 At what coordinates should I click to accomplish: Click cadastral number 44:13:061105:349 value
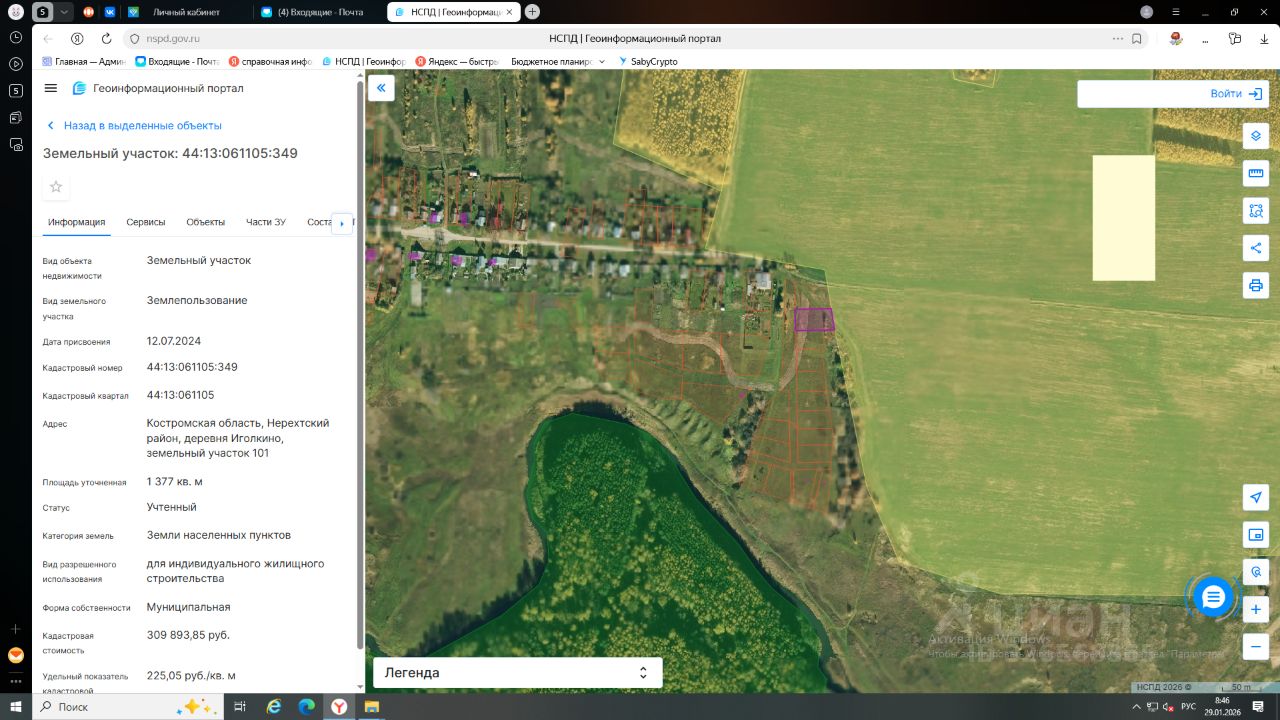tap(192, 367)
